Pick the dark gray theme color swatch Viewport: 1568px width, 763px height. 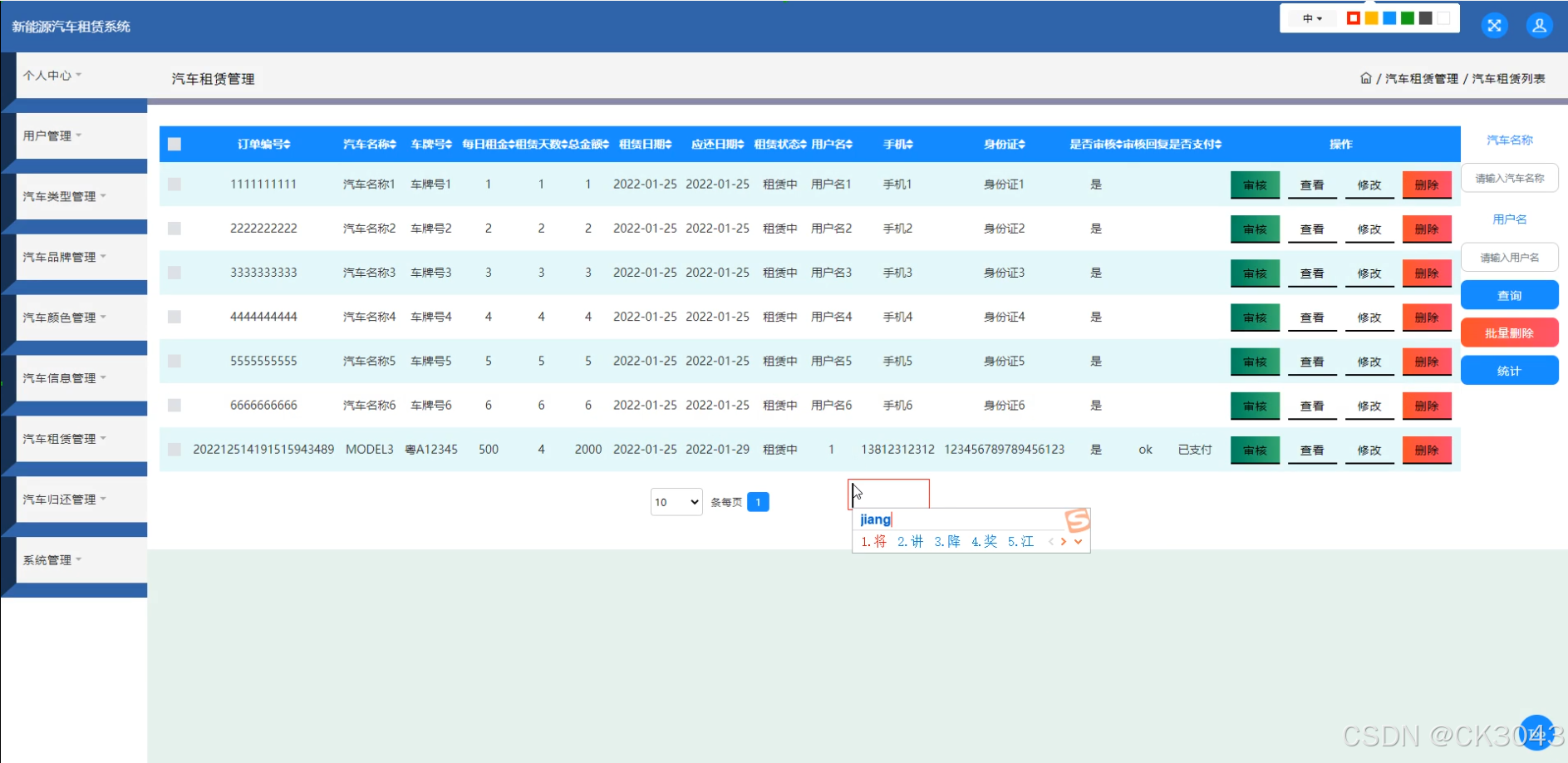click(x=1426, y=18)
